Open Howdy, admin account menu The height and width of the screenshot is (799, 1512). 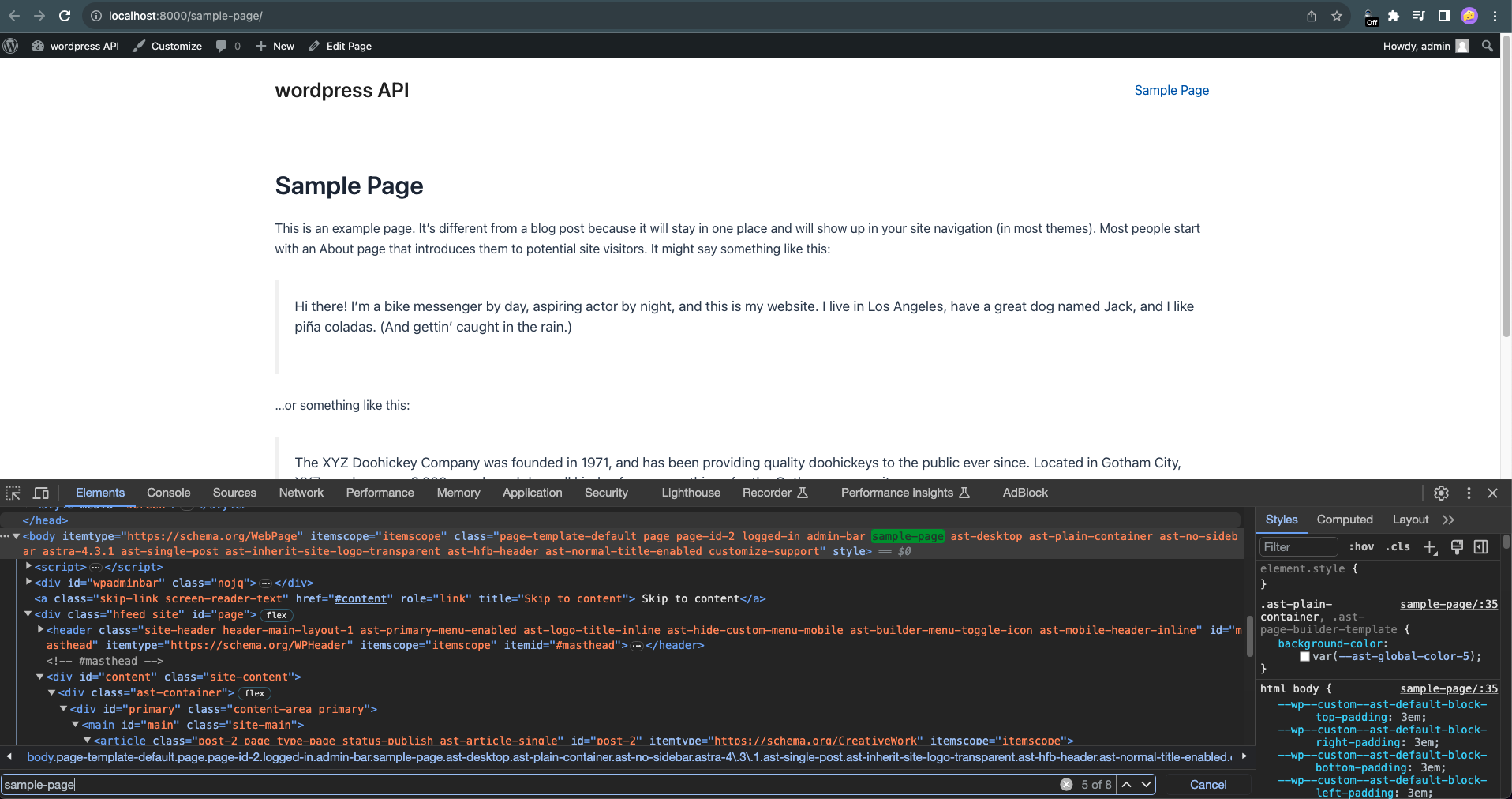coord(1425,46)
